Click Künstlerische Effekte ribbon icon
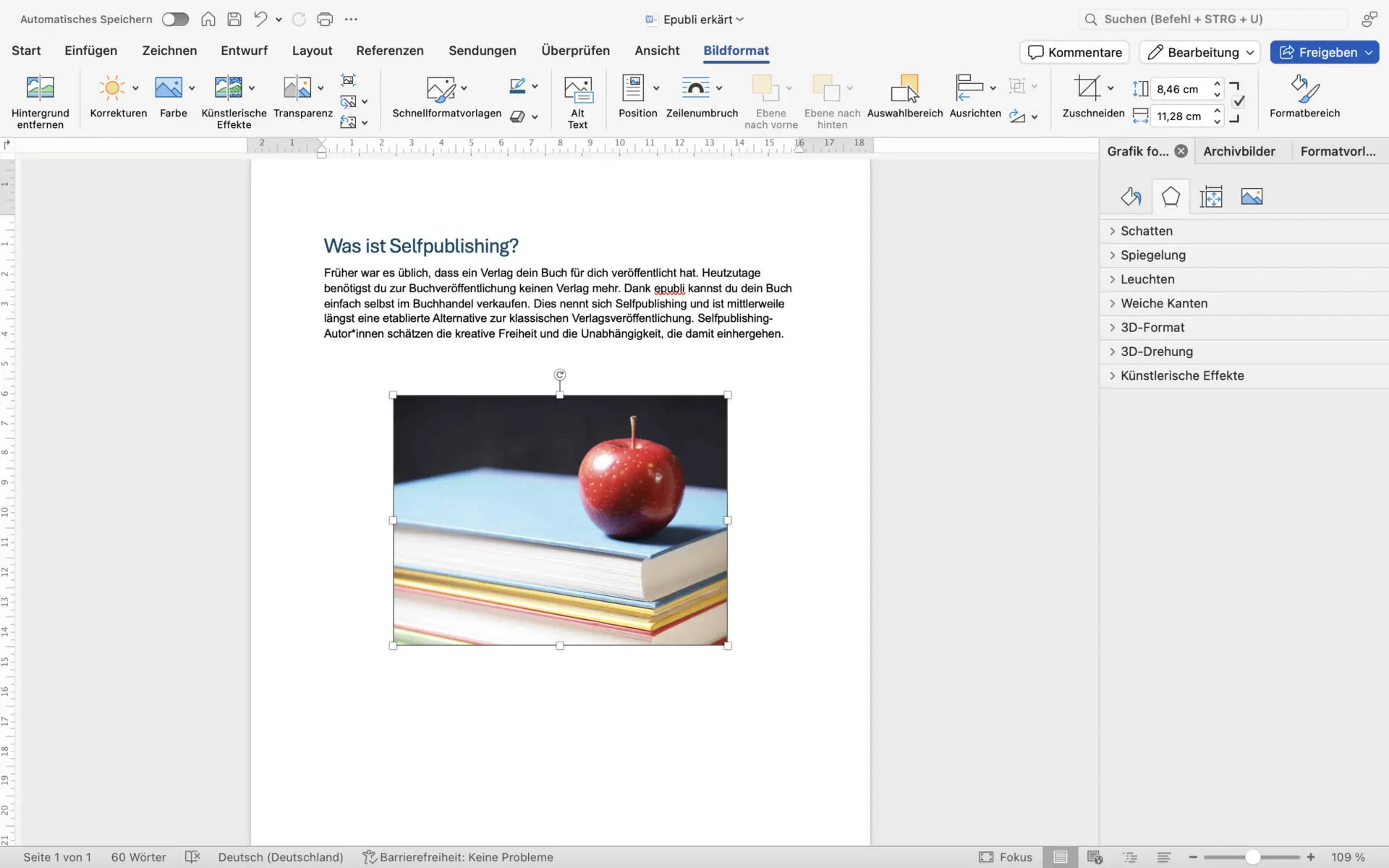This screenshot has width=1389, height=868. pyautogui.click(x=229, y=88)
